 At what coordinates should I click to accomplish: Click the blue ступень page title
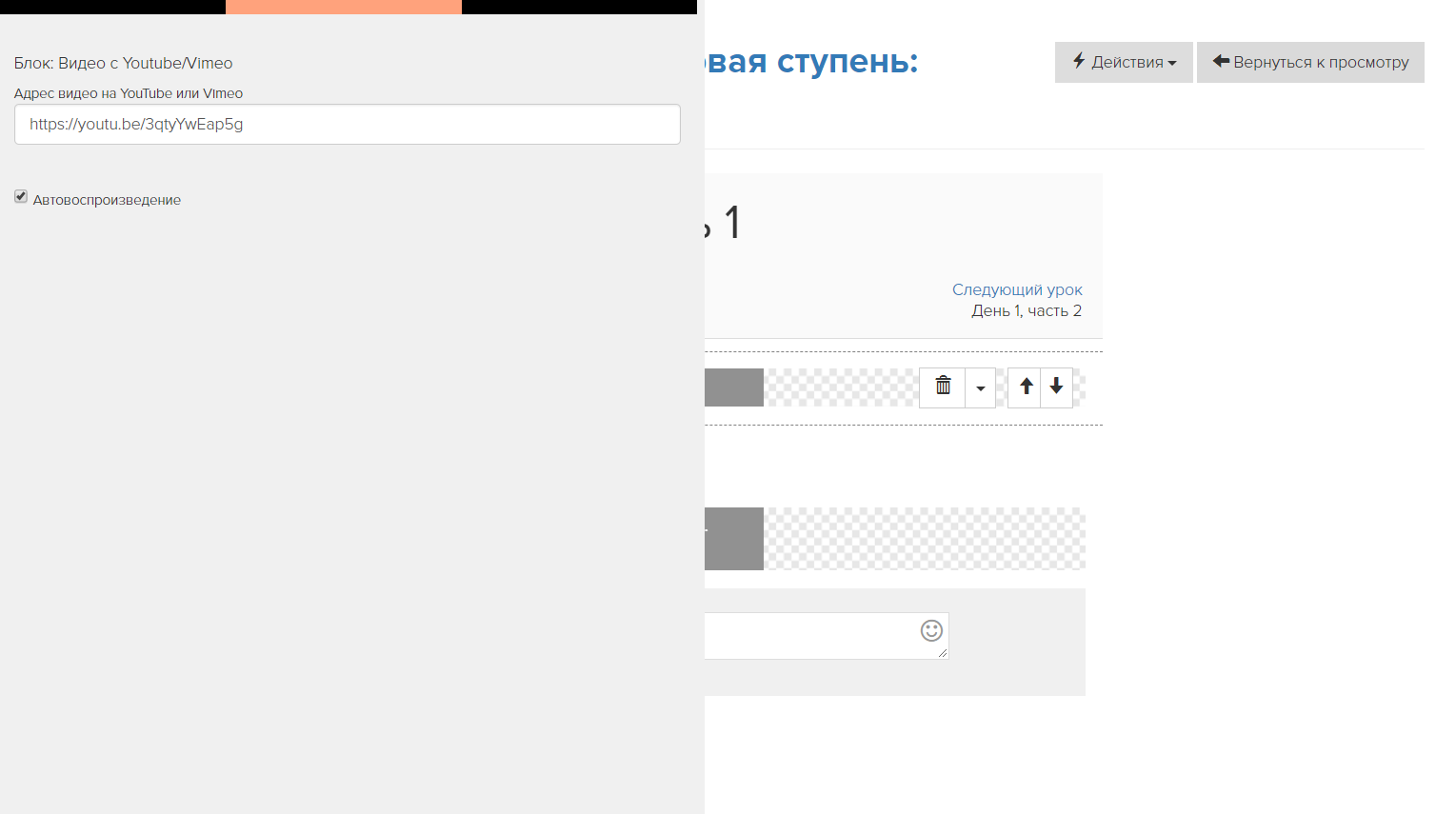[x=811, y=62]
